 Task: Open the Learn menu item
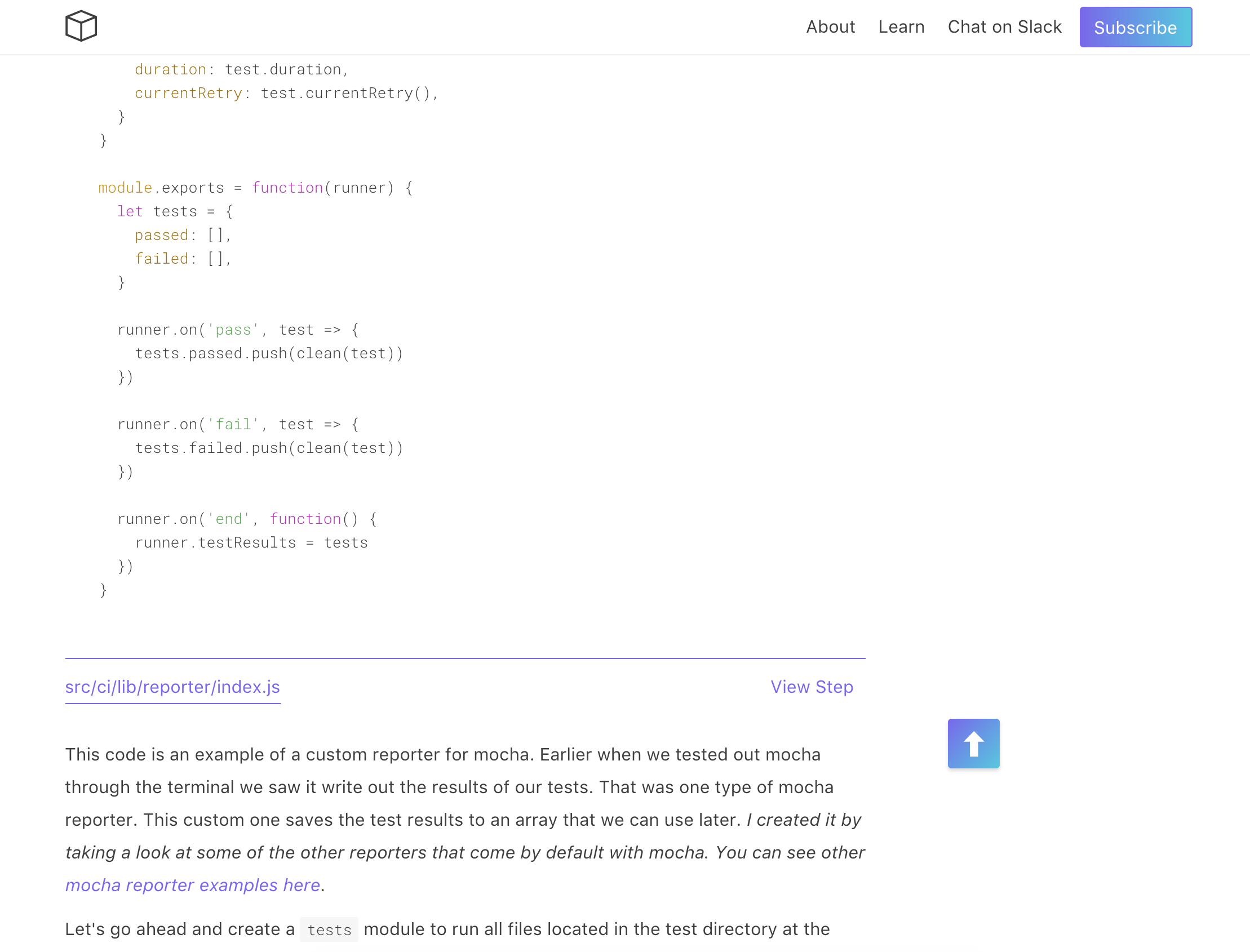click(x=901, y=26)
